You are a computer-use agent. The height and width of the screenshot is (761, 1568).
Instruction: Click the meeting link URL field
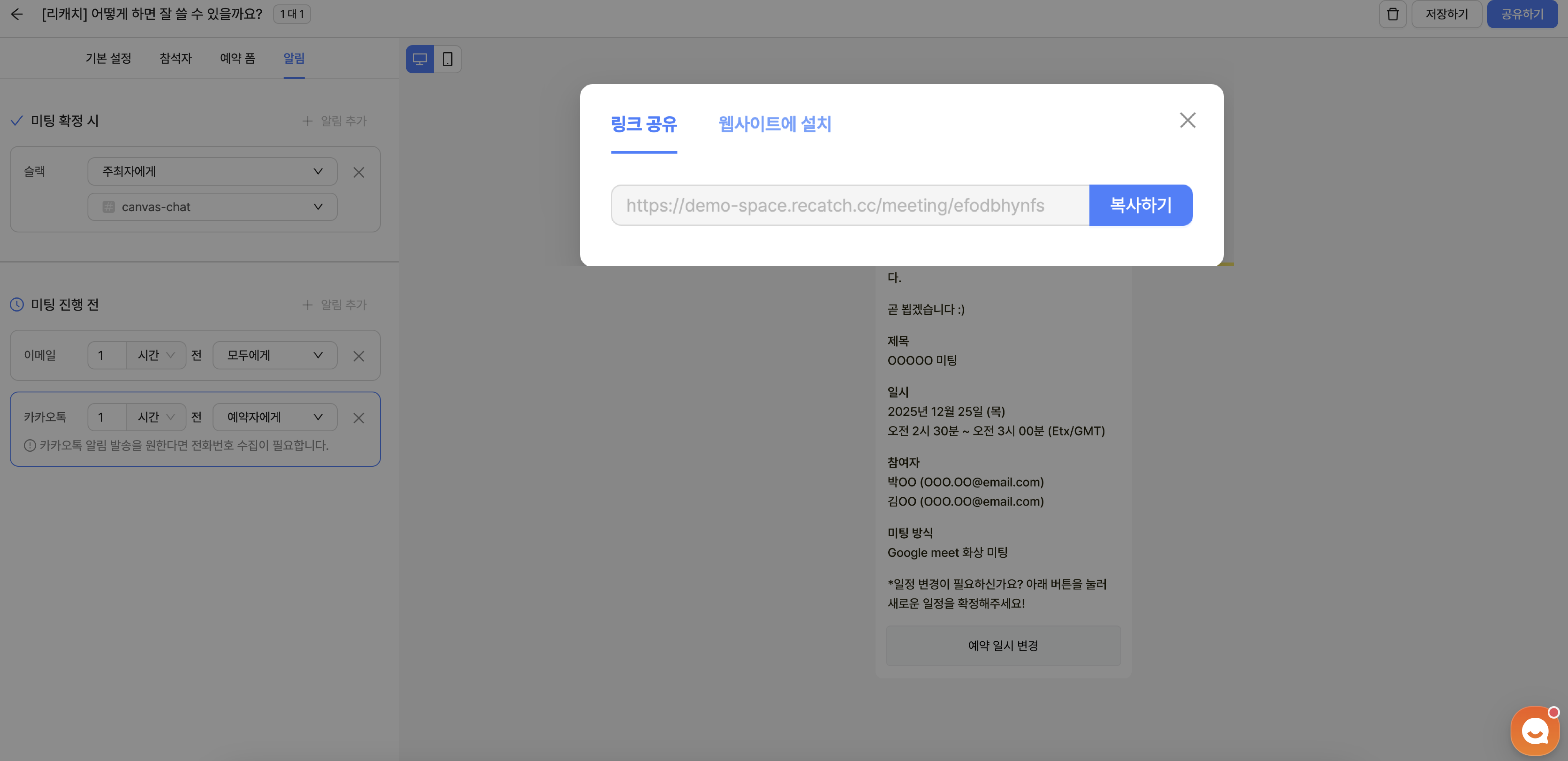click(x=849, y=206)
